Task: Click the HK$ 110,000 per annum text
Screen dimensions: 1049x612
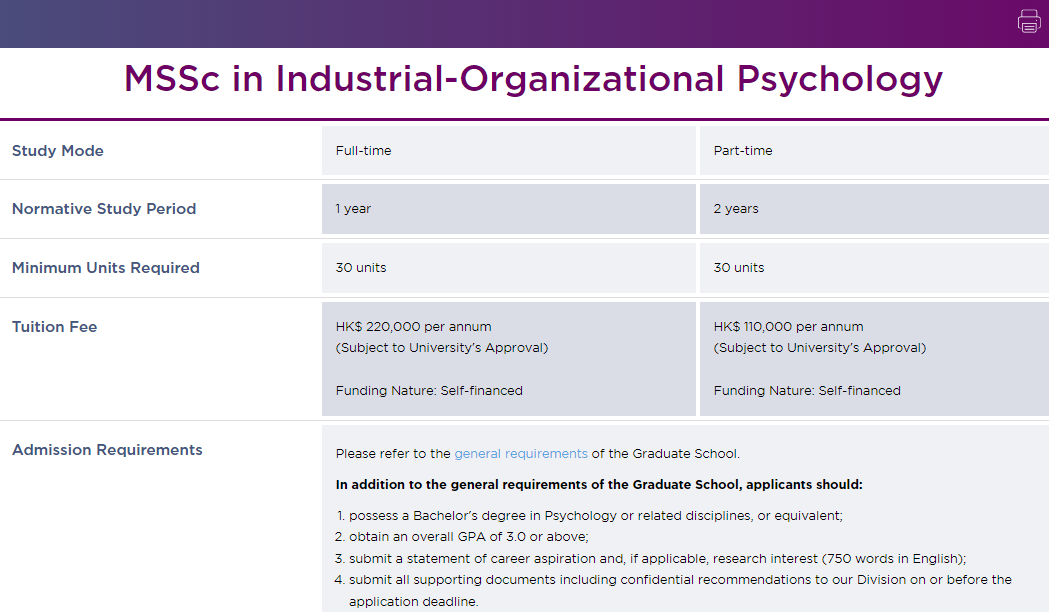Action: 788,327
